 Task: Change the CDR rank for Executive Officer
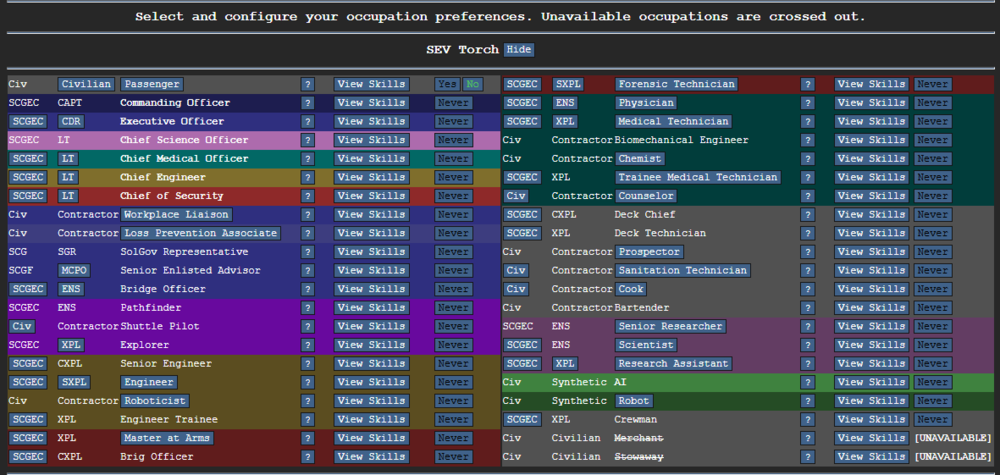click(x=71, y=121)
